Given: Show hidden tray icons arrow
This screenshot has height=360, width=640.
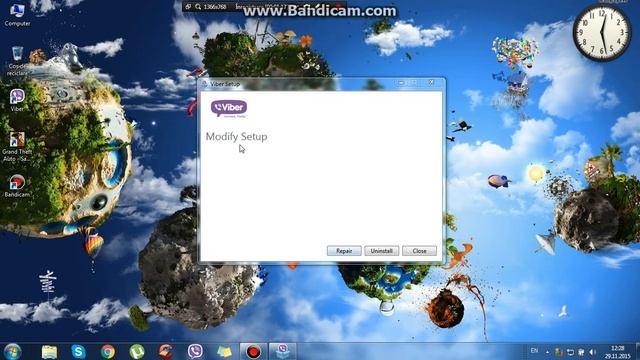Looking at the screenshot, I should point(547,352).
